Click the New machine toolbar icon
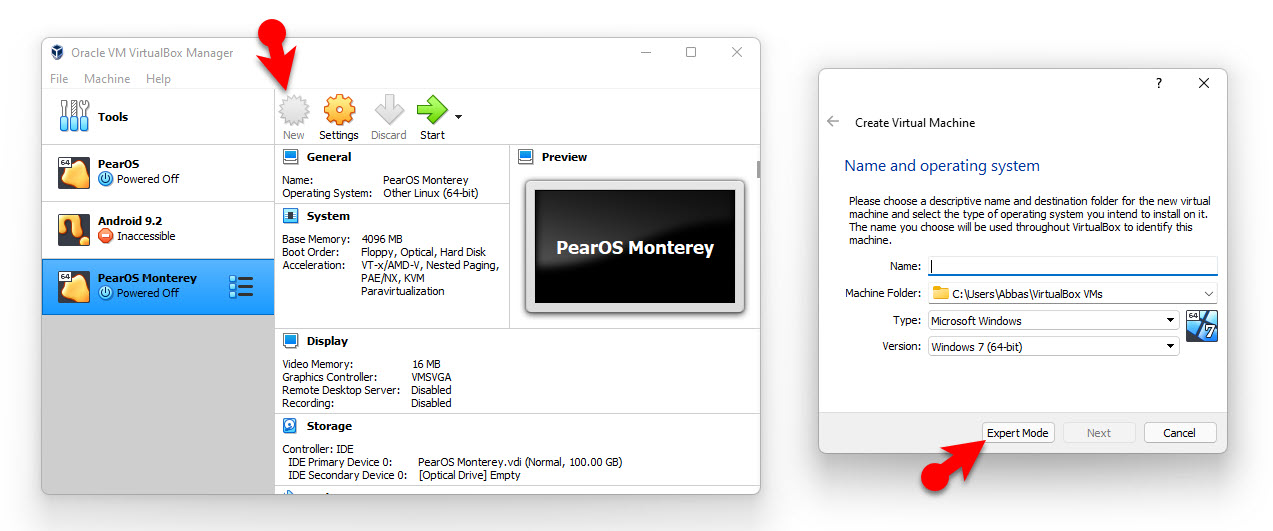This screenshot has height=531, width=1273. 294,110
